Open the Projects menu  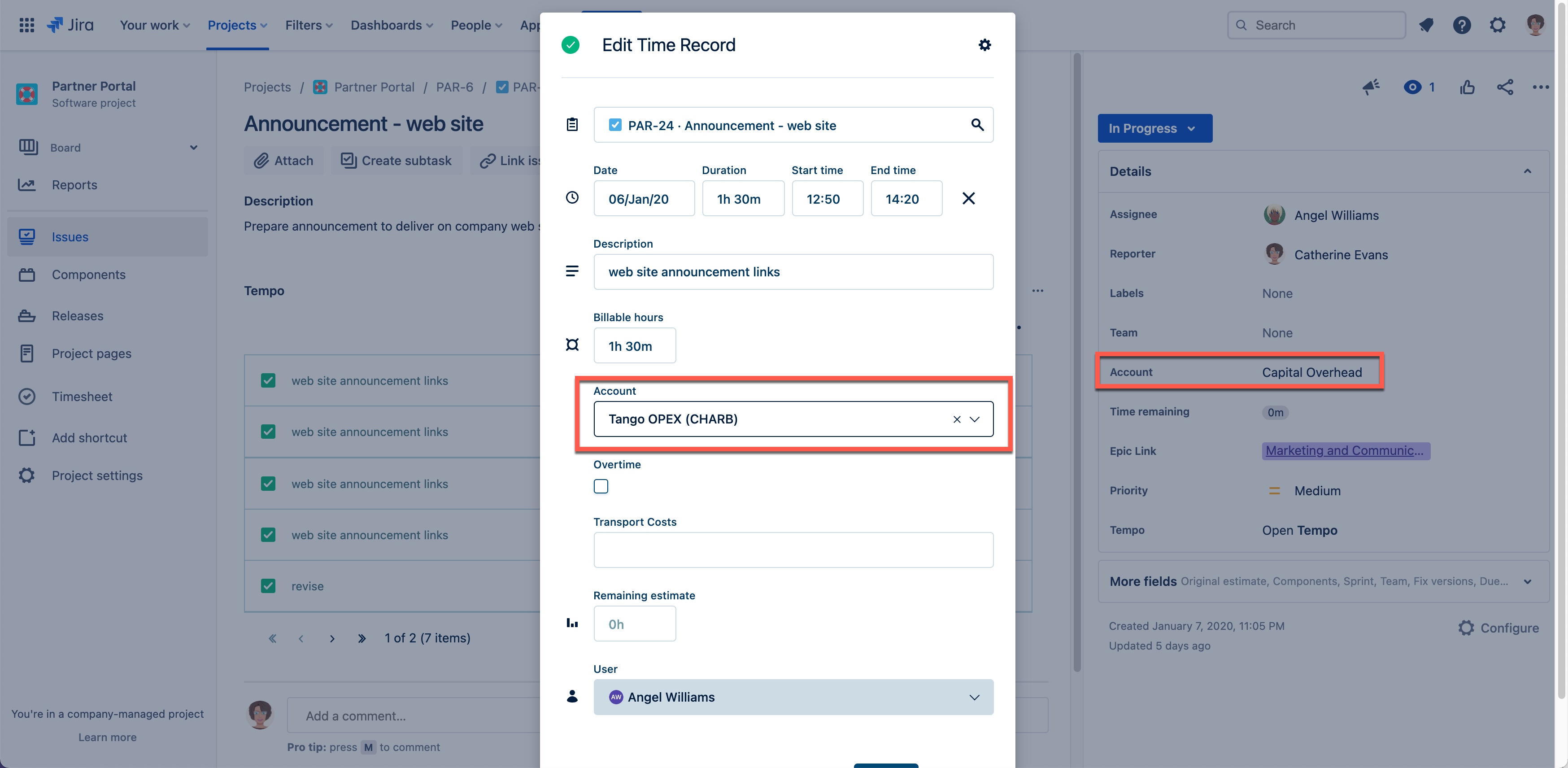click(237, 25)
